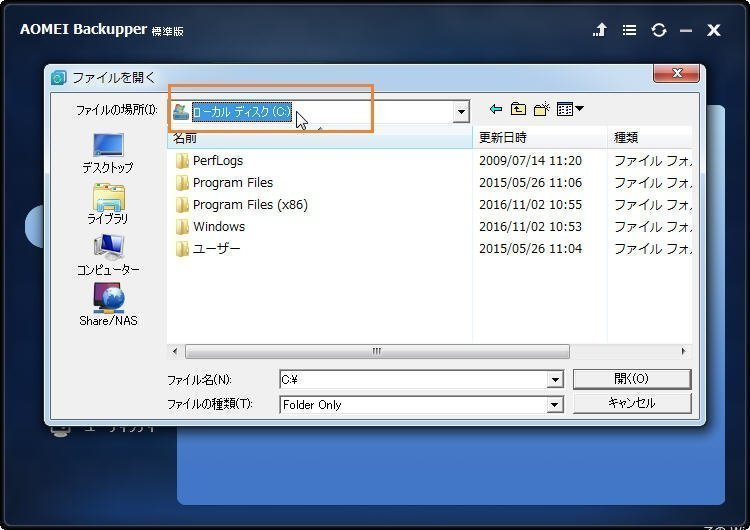Expand the ファイル名 dropdown arrow

554,380
